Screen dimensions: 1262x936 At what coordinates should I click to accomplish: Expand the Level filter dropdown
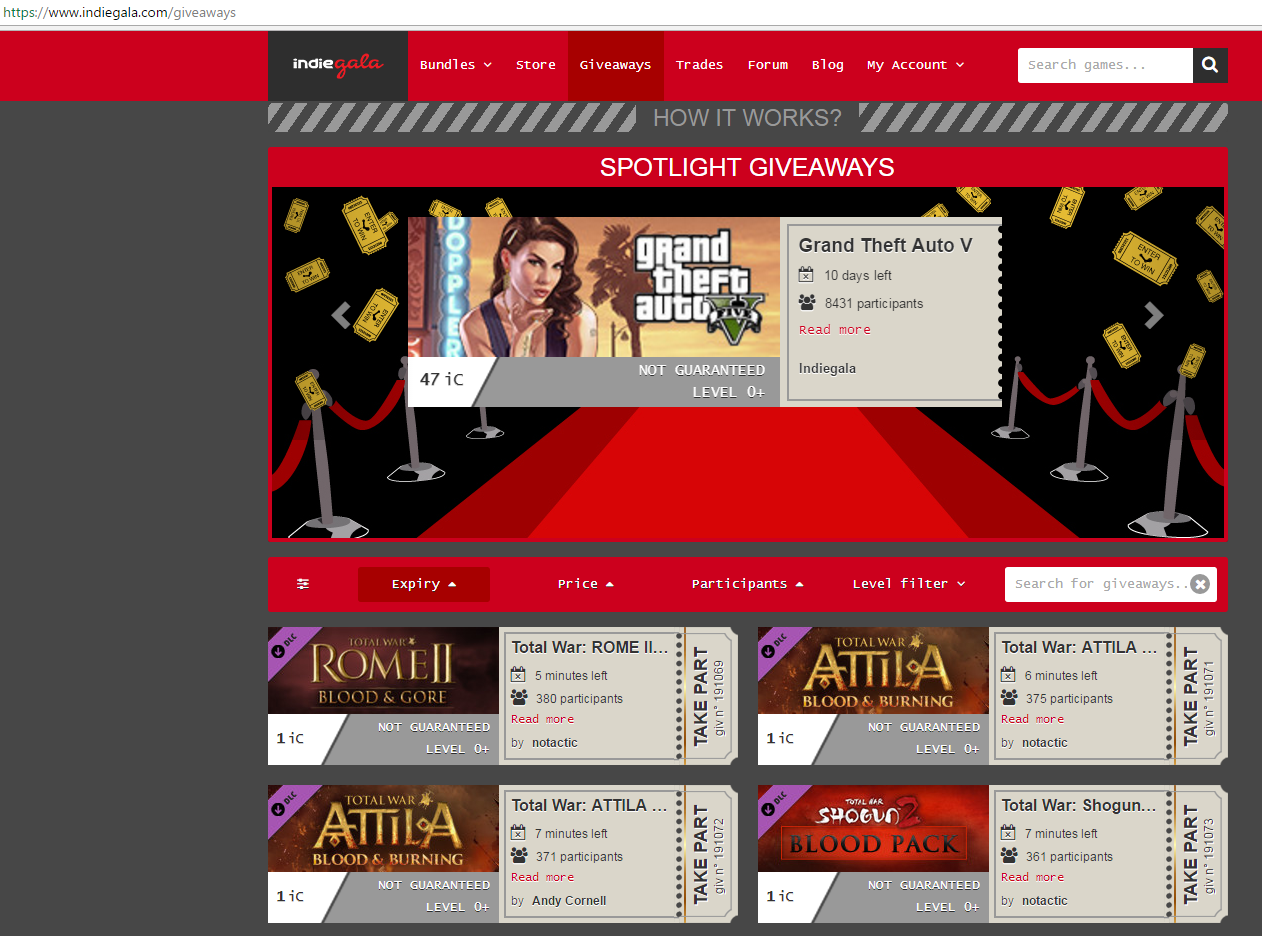click(909, 584)
